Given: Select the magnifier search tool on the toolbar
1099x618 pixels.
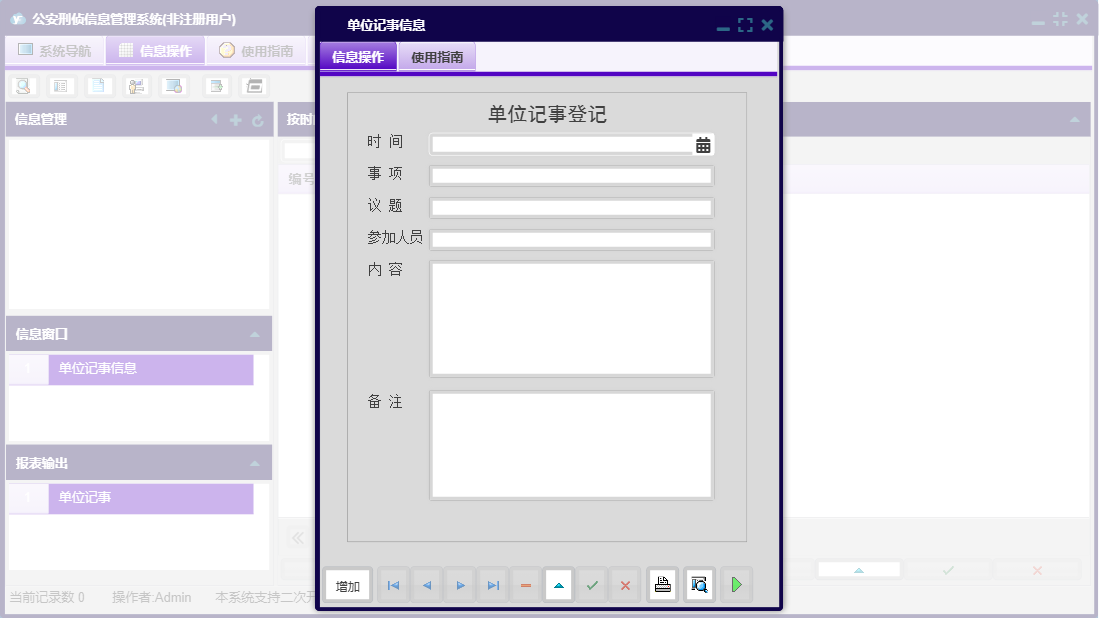Looking at the screenshot, I should 22,86.
